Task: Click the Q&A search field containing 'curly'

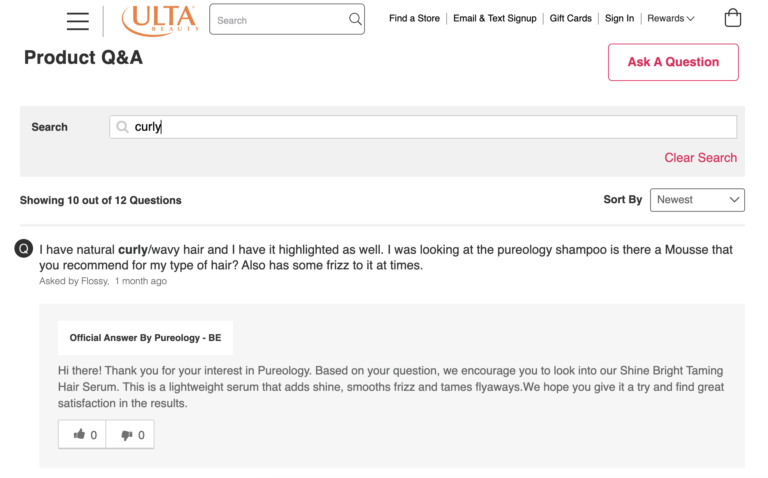Action: click(x=430, y=127)
